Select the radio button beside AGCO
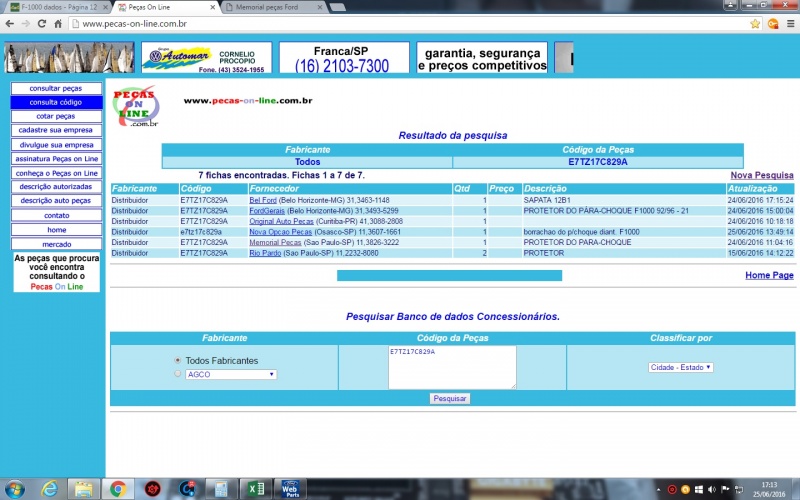The width and height of the screenshot is (800, 500). point(178,374)
